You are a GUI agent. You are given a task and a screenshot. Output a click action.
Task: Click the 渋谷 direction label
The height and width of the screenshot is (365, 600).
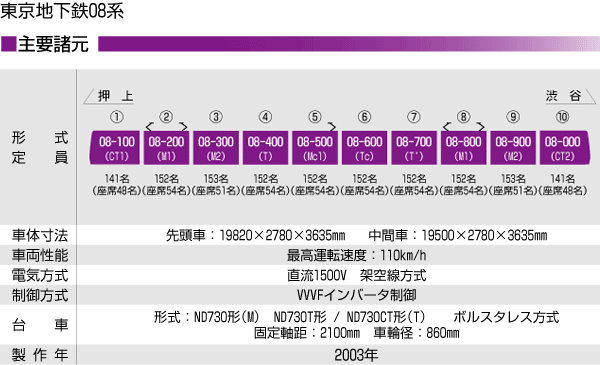coord(564,96)
